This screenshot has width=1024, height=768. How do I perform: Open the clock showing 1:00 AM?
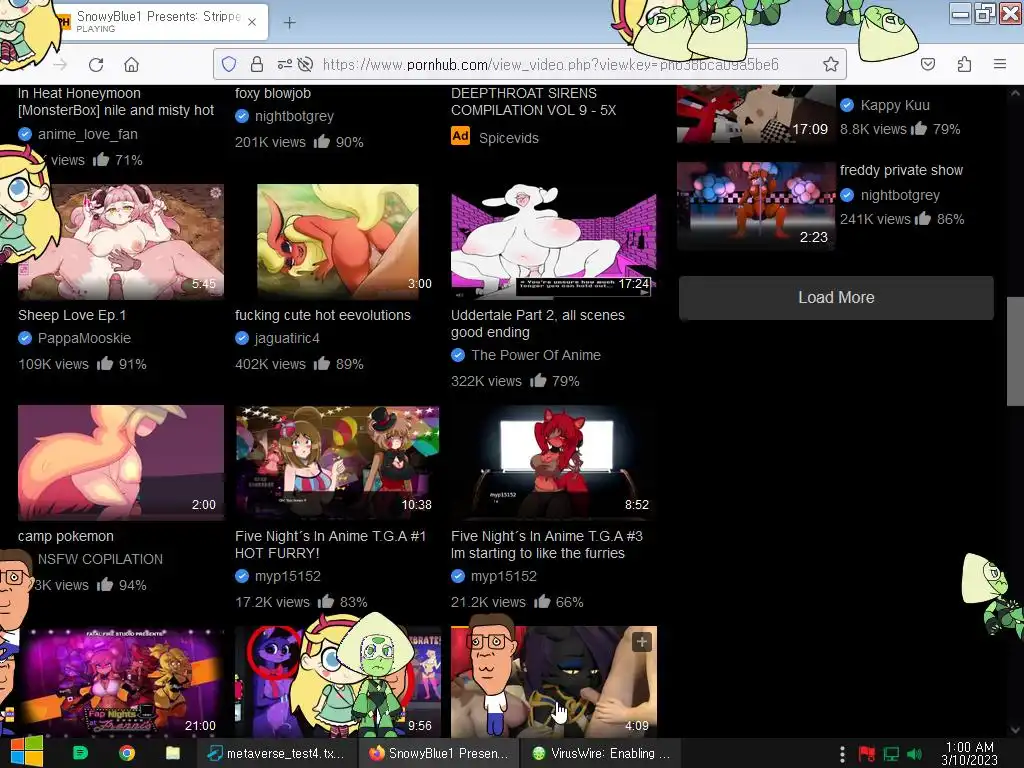click(970, 754)
